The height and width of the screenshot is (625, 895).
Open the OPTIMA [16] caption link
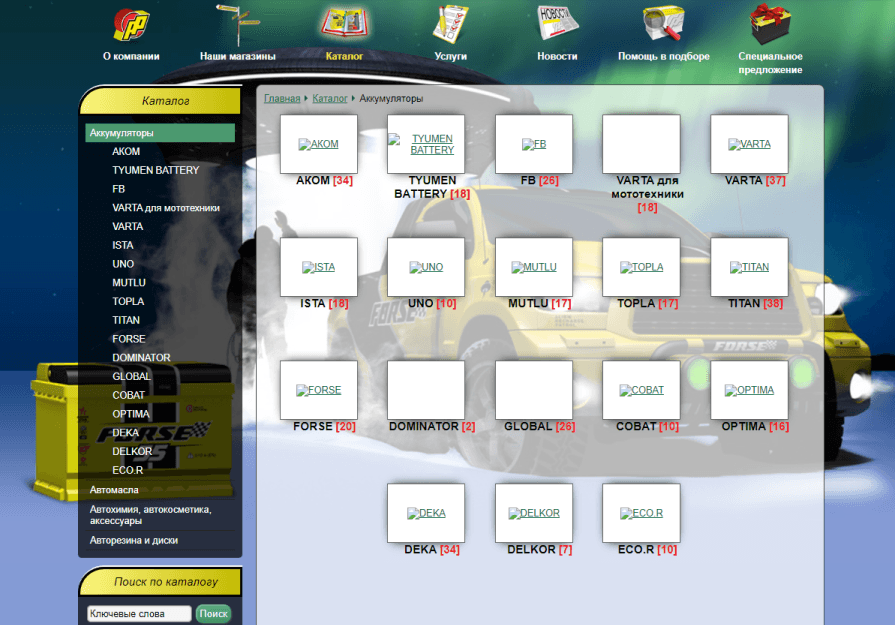coord(755,426)
